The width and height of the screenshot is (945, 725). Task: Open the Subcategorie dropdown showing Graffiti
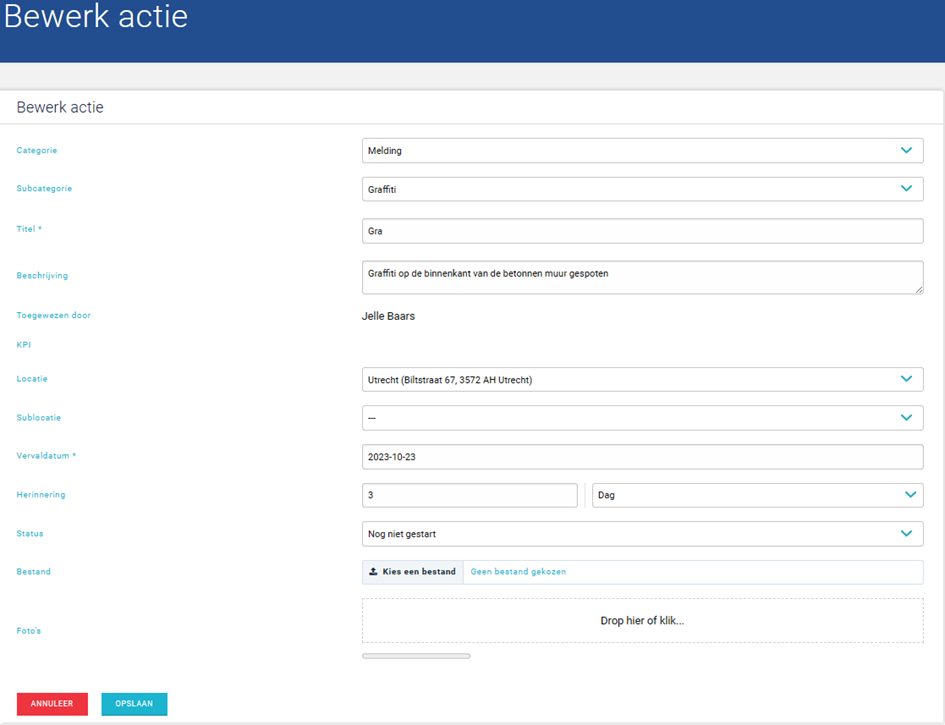642,189
